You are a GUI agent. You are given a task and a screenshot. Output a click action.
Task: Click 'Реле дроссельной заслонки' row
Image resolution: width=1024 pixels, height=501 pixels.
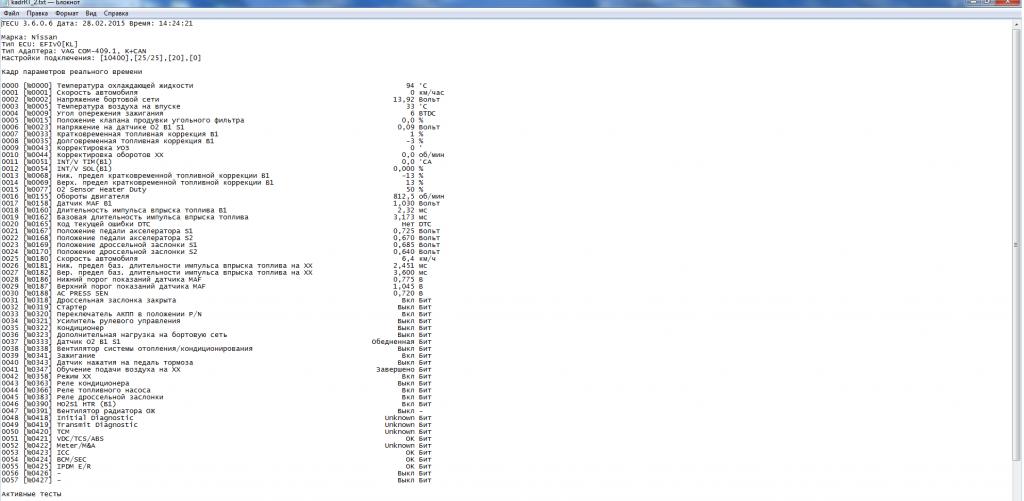tap(223, 397)
